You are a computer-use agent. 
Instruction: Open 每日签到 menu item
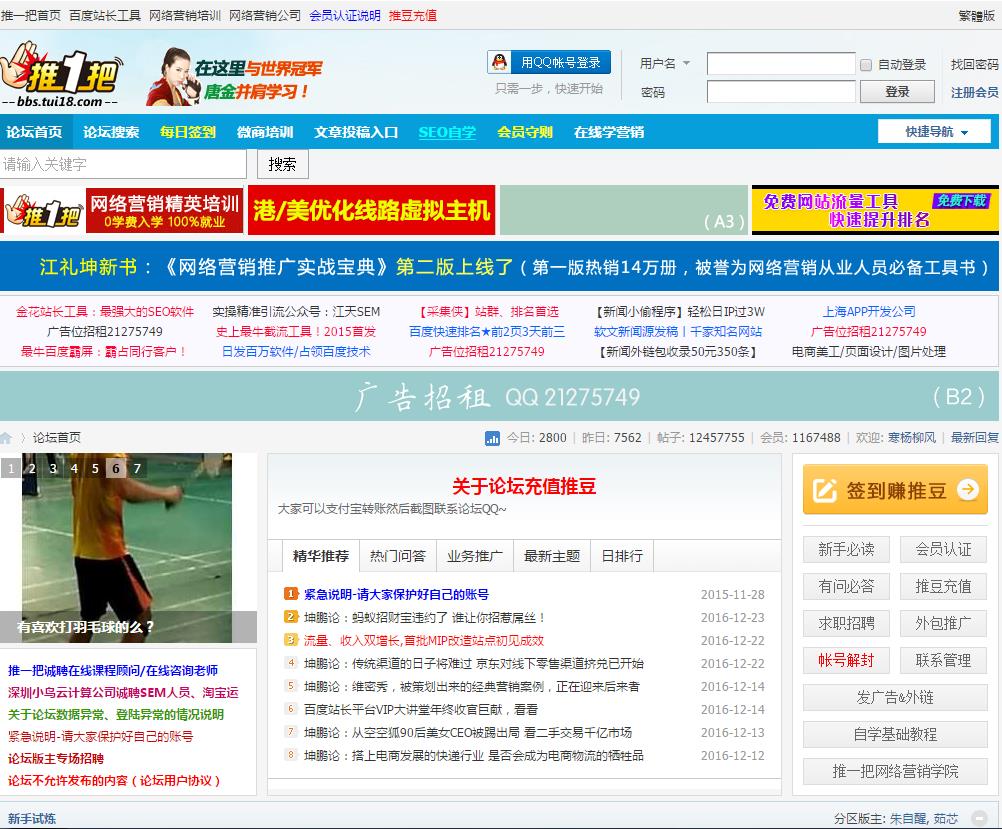pos(188,132)
